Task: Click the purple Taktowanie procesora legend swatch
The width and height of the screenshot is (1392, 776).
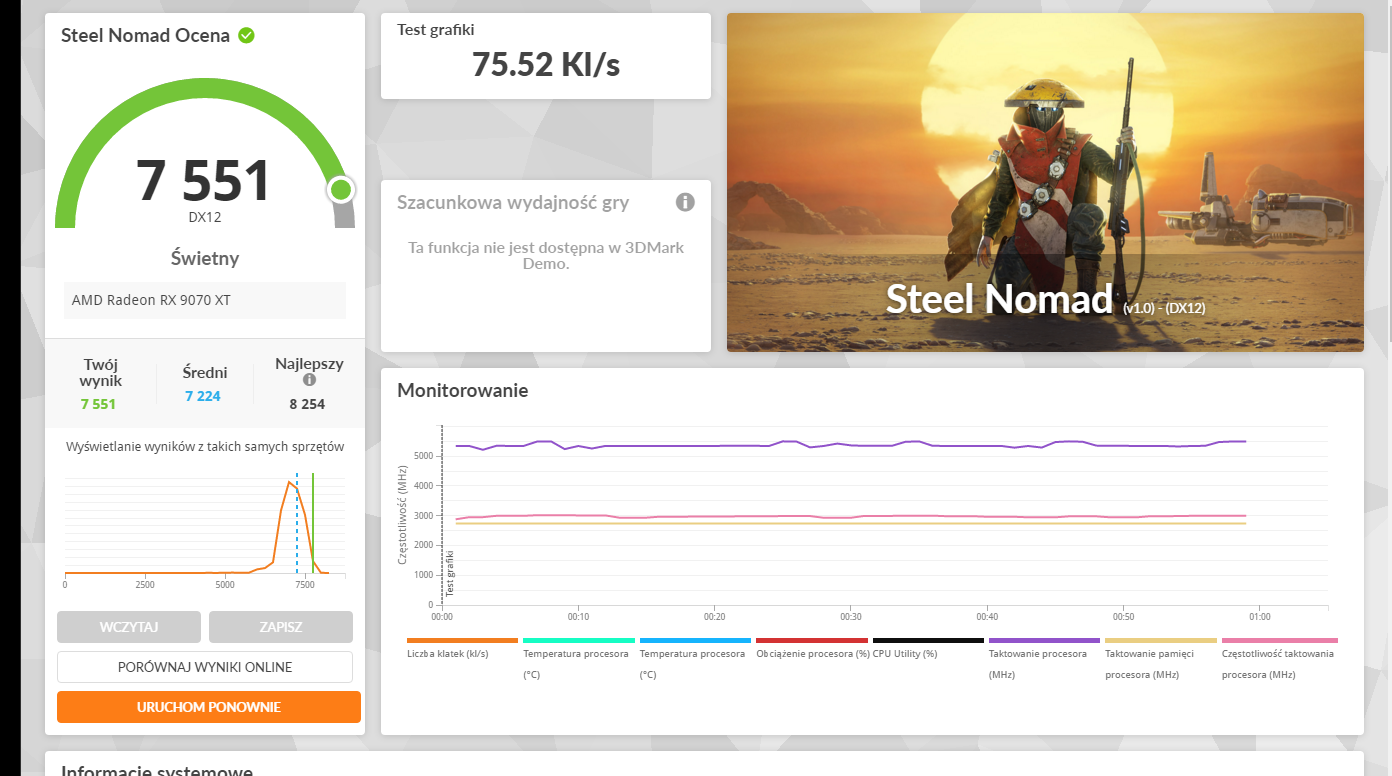Action: pyautogui.click(x=1044, y=640)
